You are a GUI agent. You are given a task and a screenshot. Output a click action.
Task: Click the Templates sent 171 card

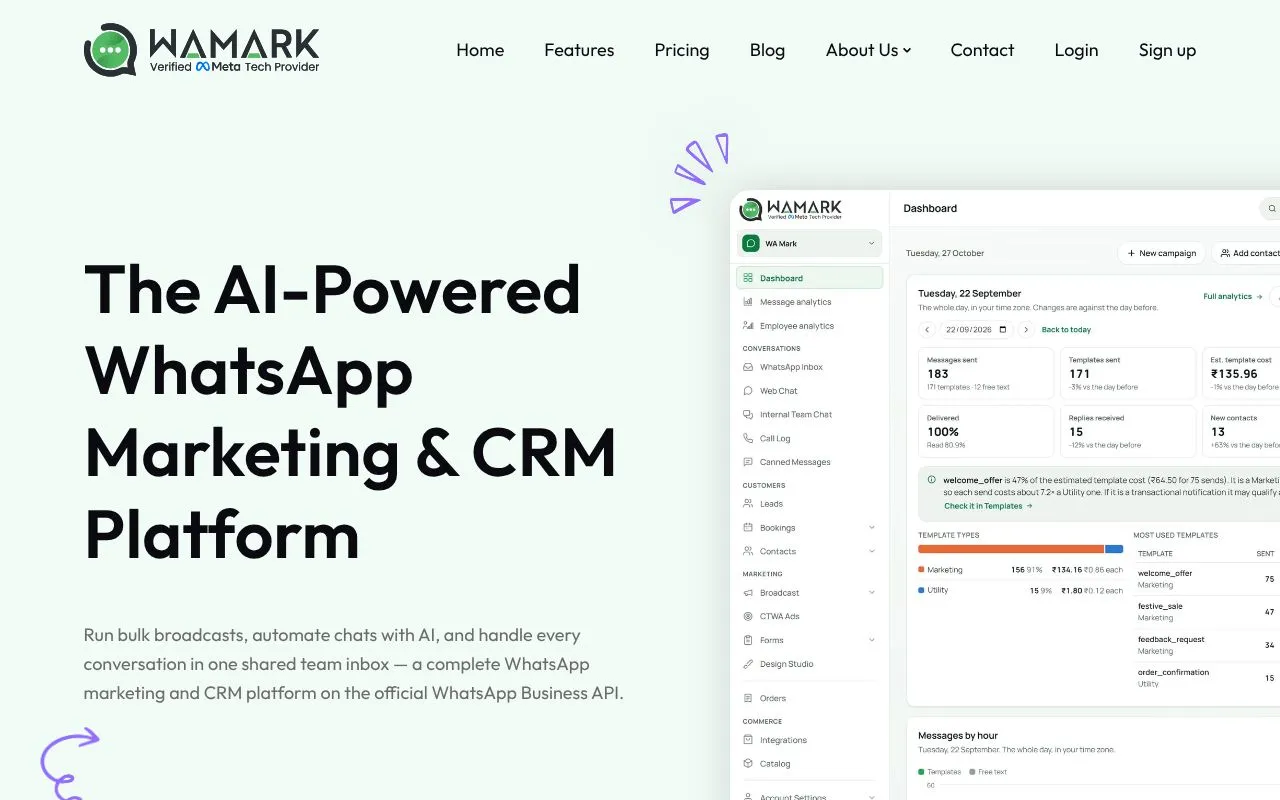(x=1128, y=373)
